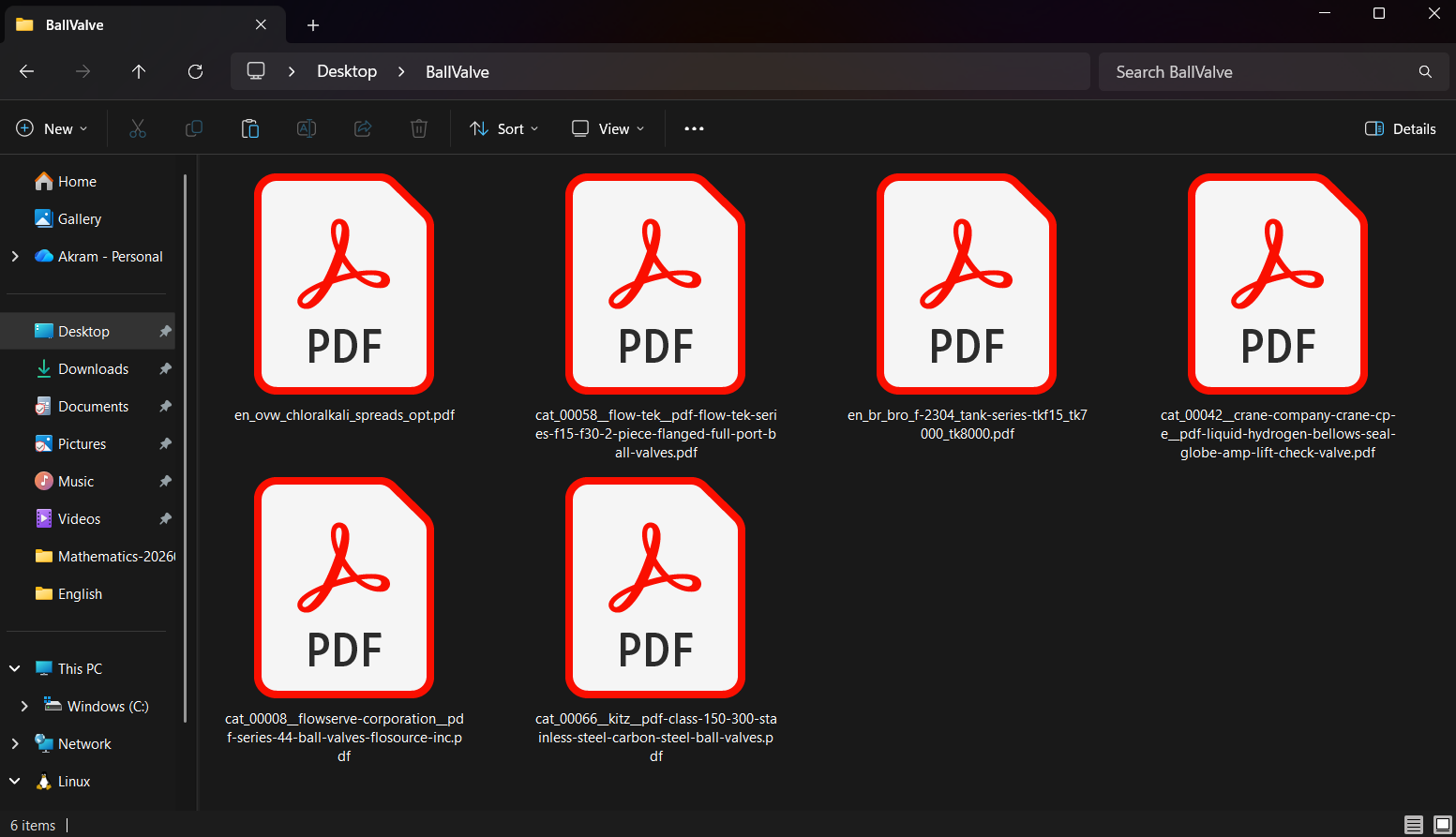The image size is (1456, 837).
Task: Refresh the BallValve folder view
Action: point(195,71)
